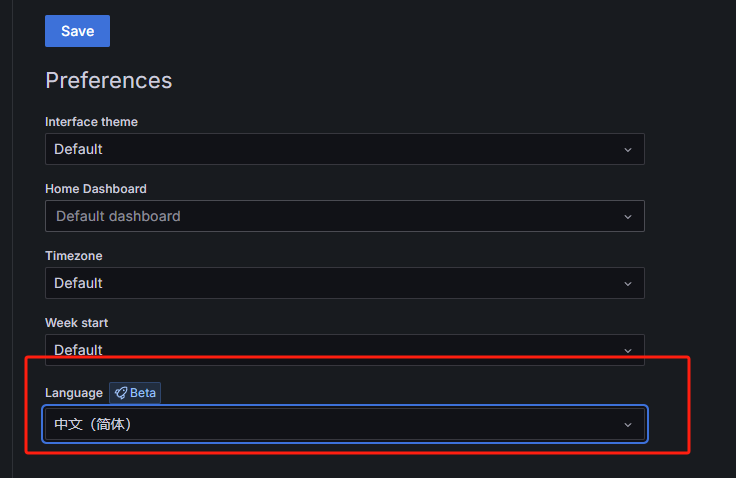This screenshot has height=478, width=736.
Task: Click the Interface theme label
Action: coord(91,122)
